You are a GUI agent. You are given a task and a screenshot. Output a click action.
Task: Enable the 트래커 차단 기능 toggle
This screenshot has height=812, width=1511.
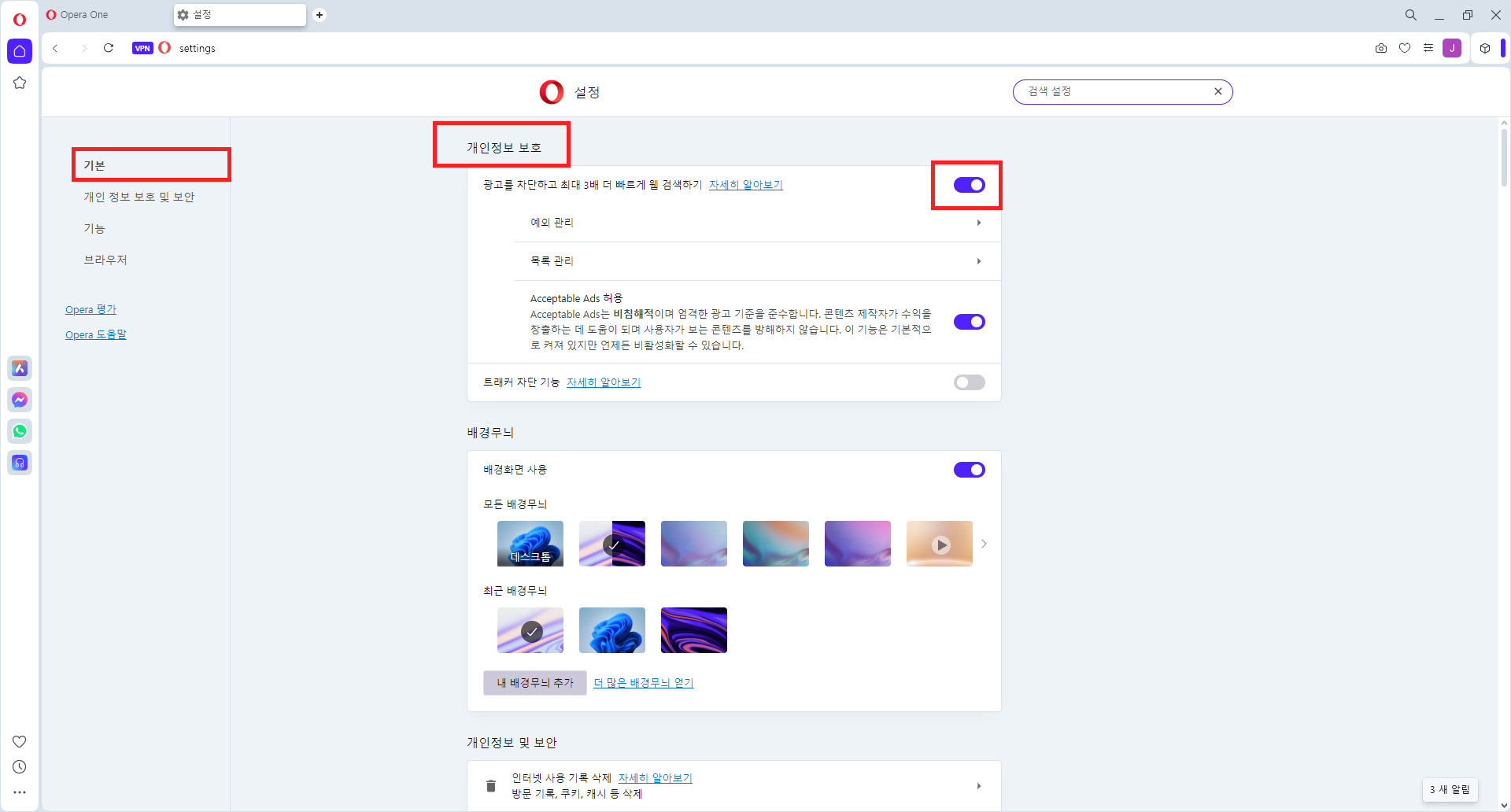click(969, 382)
